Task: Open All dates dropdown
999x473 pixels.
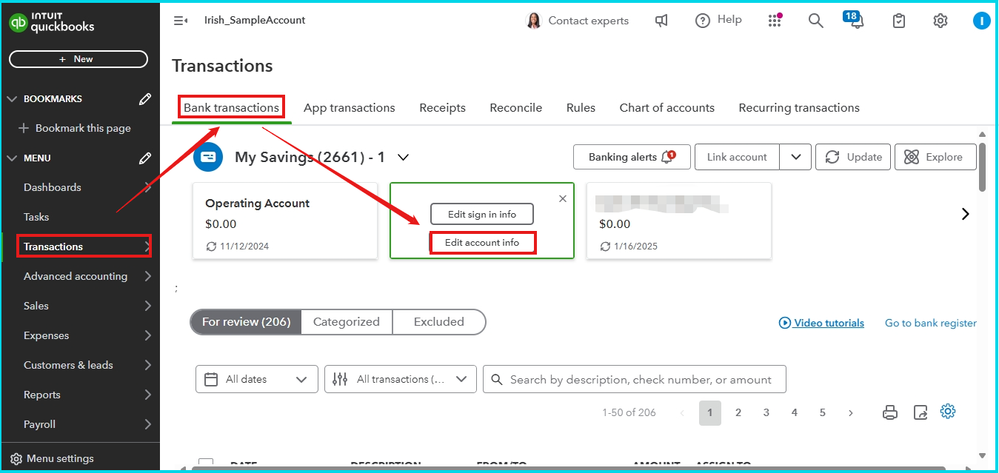Action: coord(256,379)
